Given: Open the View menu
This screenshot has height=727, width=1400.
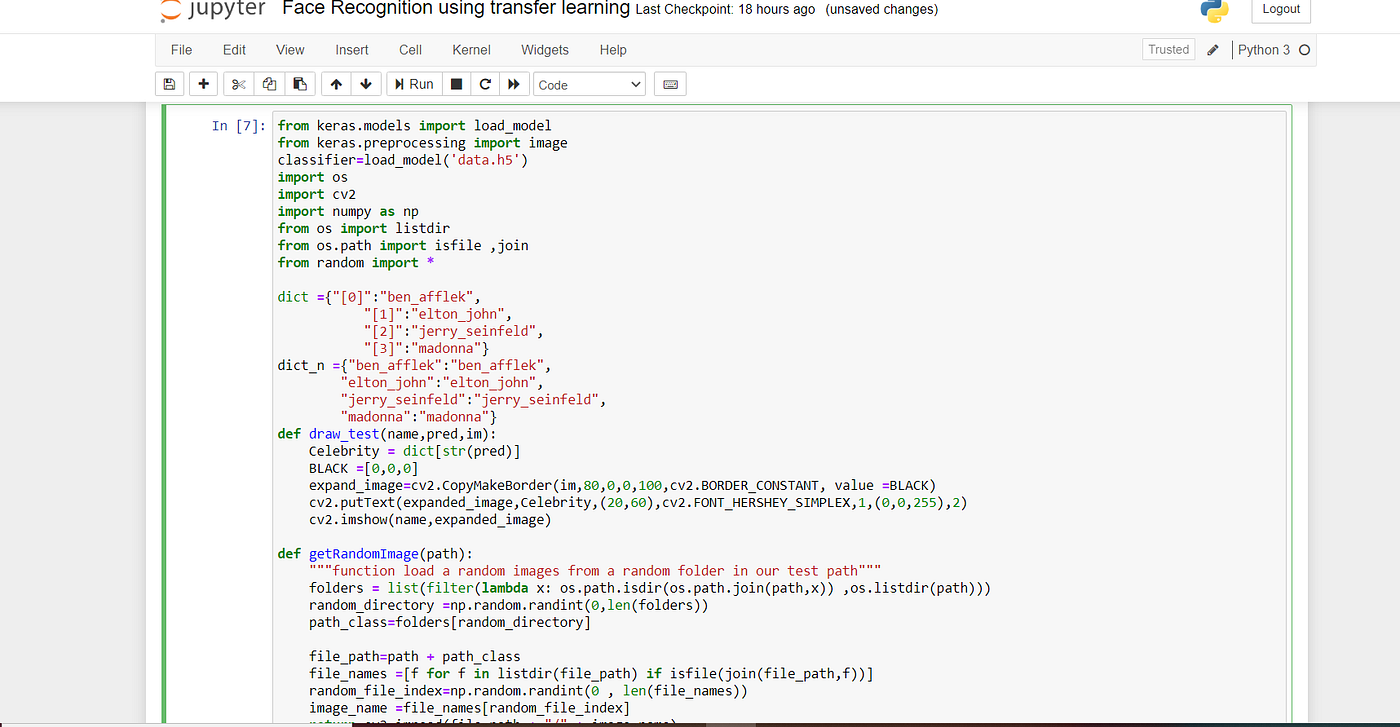Looking at the screenshot, I should [290, 50].
